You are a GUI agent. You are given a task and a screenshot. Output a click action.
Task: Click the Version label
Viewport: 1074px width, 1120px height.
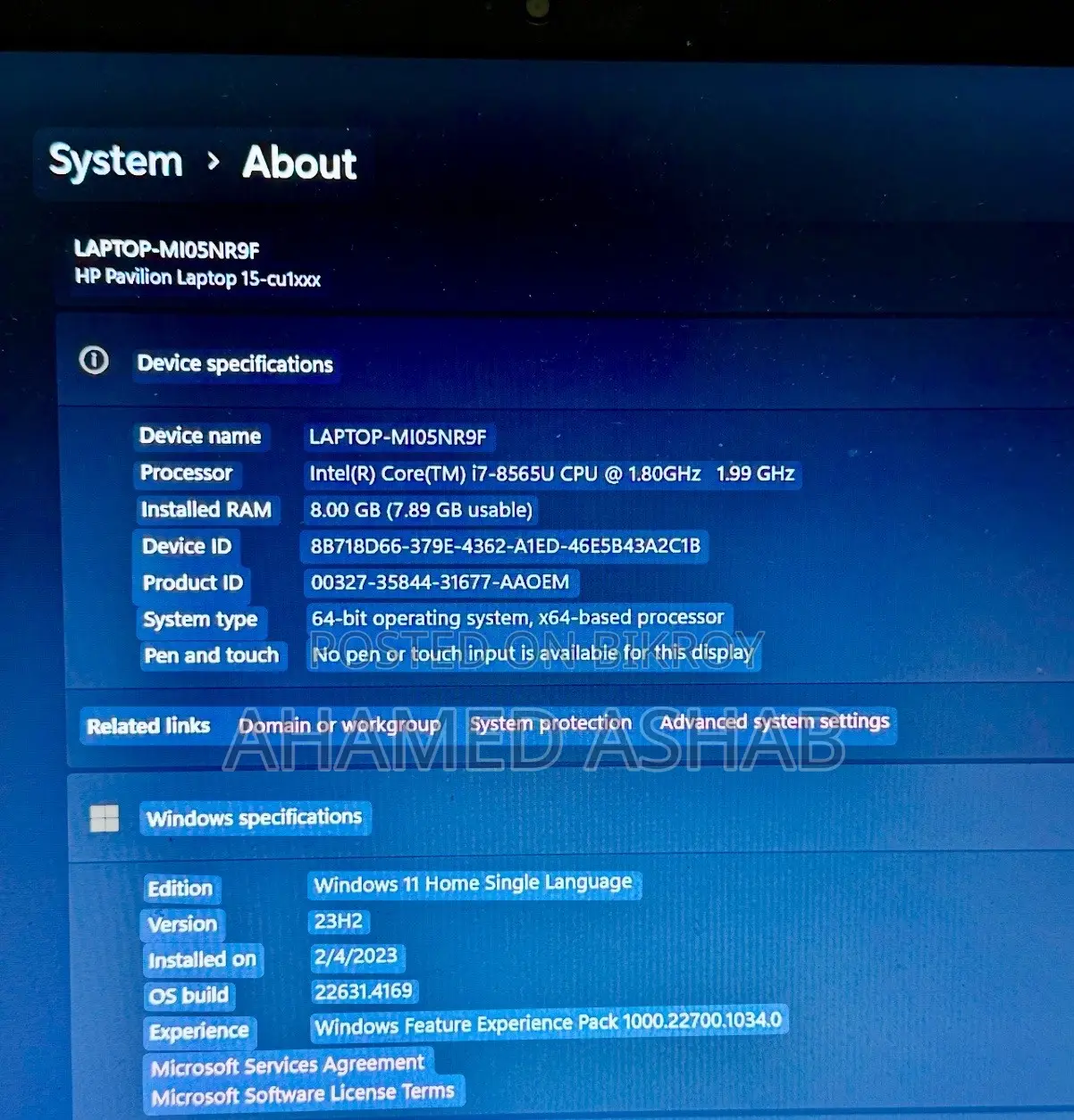click(x=182, y=924)
